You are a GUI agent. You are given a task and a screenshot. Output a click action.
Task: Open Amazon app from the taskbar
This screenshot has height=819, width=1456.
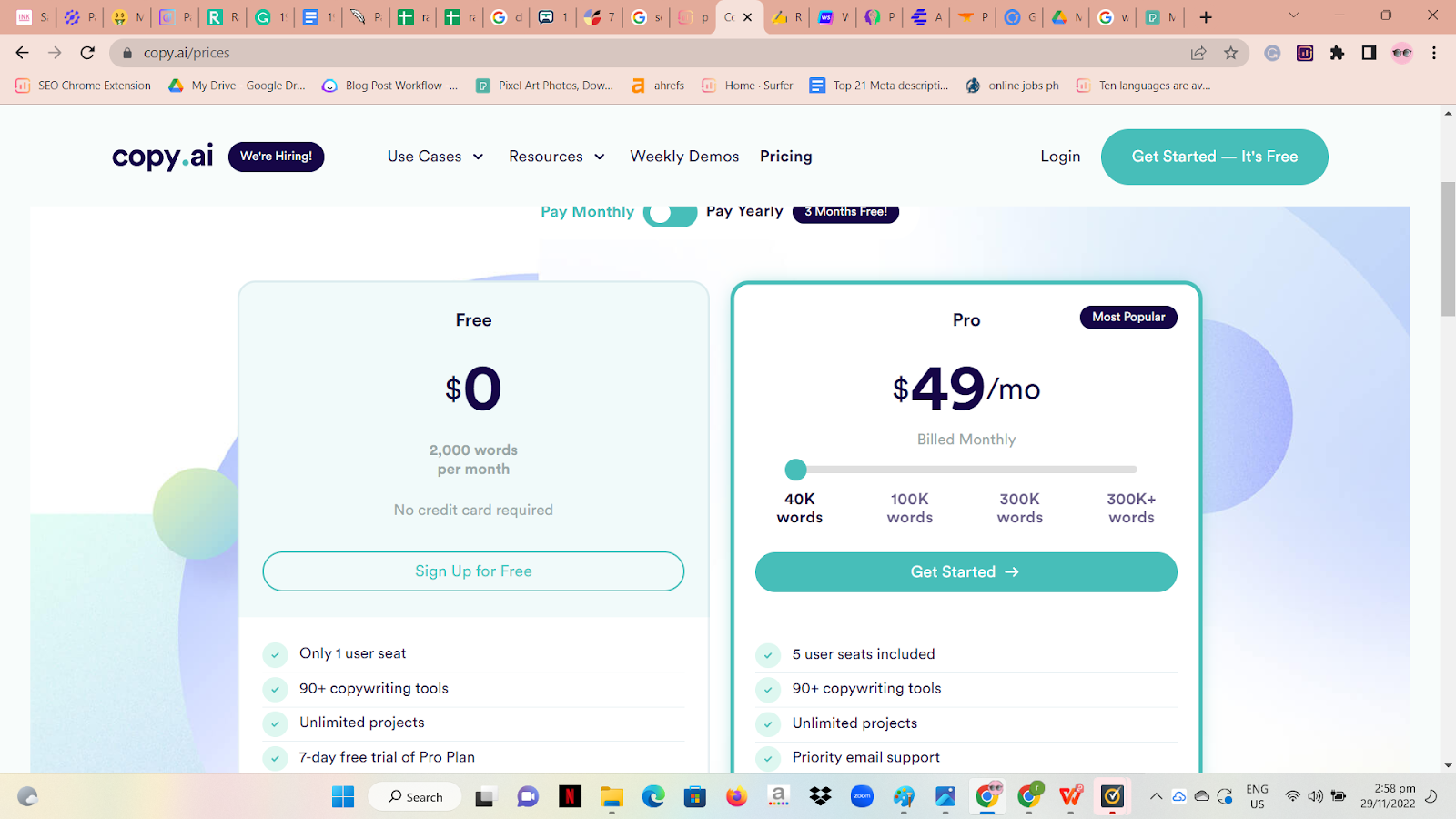coord(778,797)
